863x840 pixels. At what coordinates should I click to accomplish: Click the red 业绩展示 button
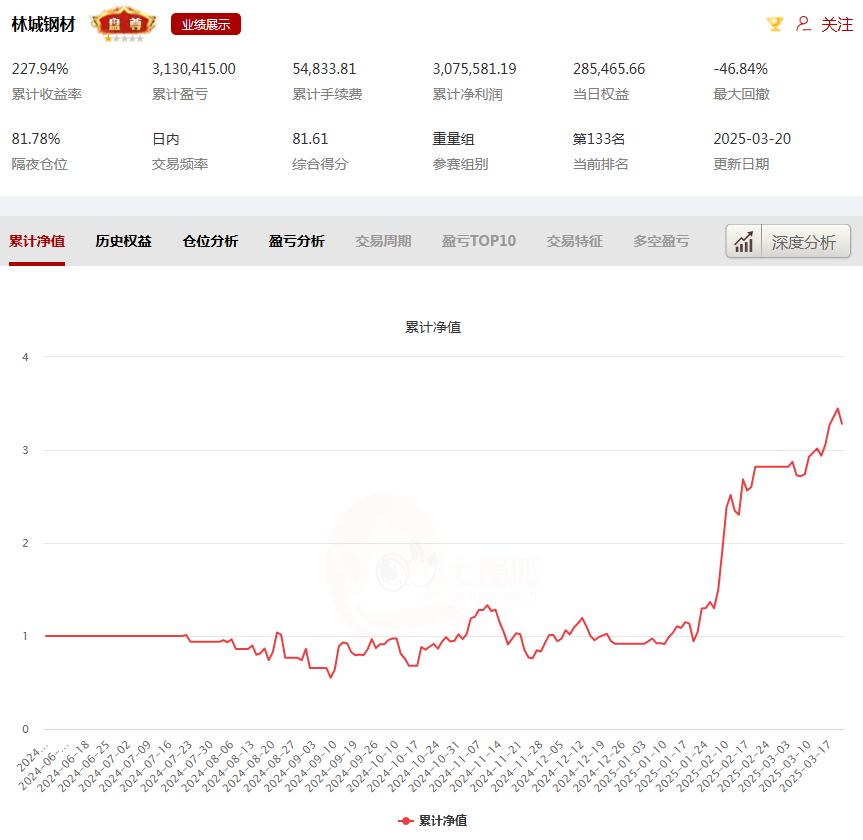click(x=206, y=24)
